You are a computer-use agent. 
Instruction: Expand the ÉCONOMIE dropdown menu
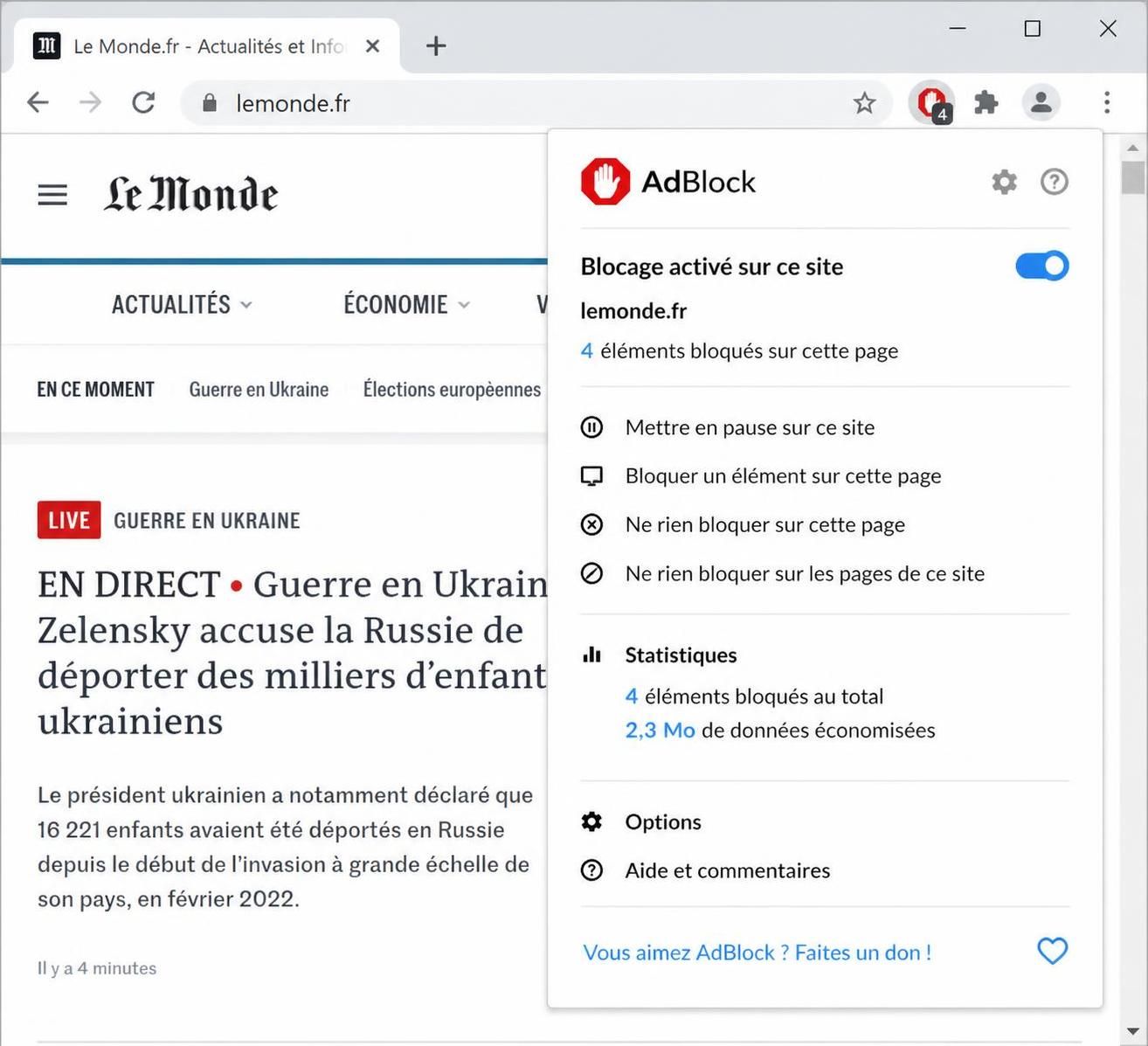point(406,304)
